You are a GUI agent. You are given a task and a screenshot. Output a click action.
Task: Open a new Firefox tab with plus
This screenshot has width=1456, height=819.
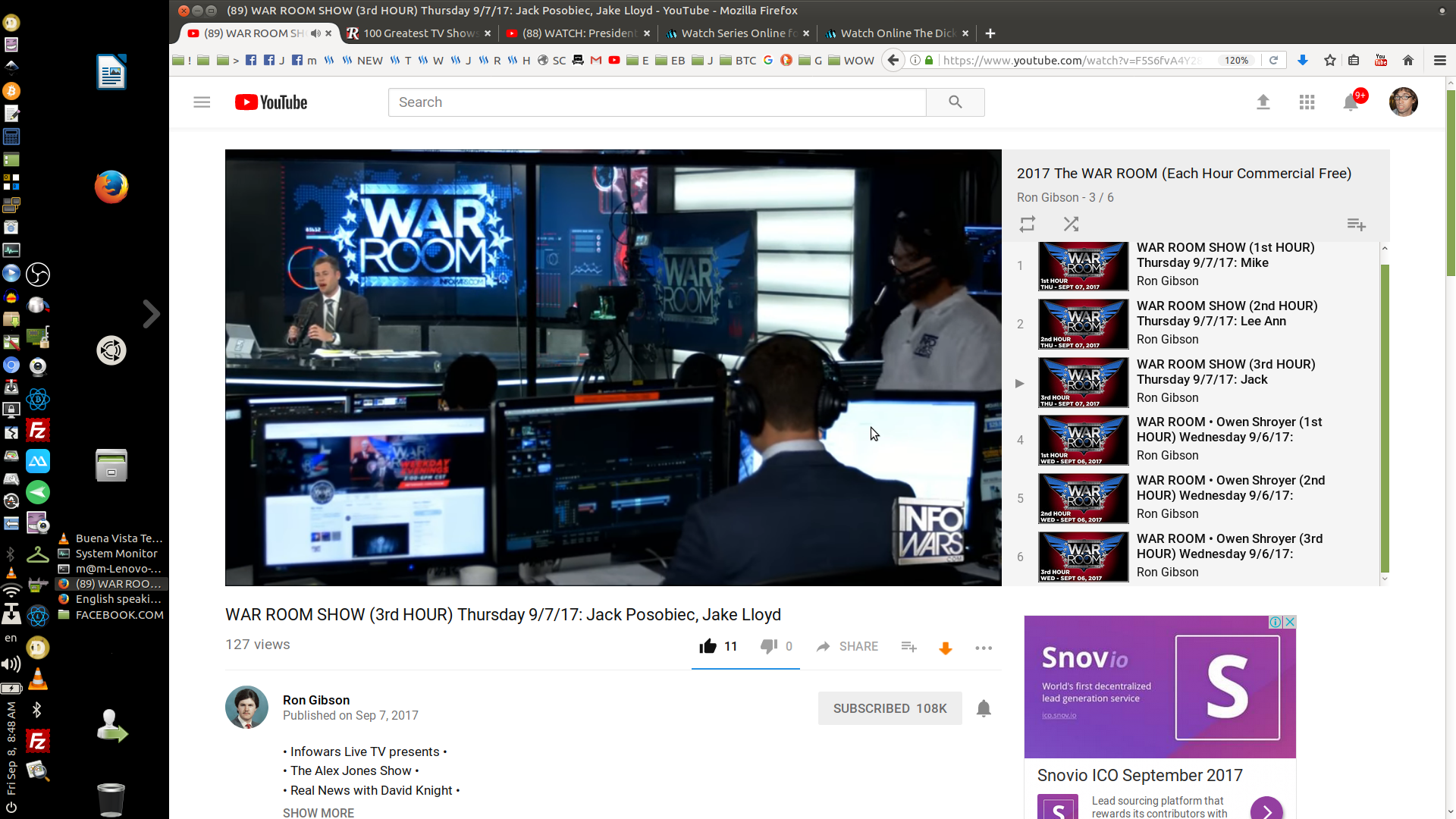tap(990, 33)
